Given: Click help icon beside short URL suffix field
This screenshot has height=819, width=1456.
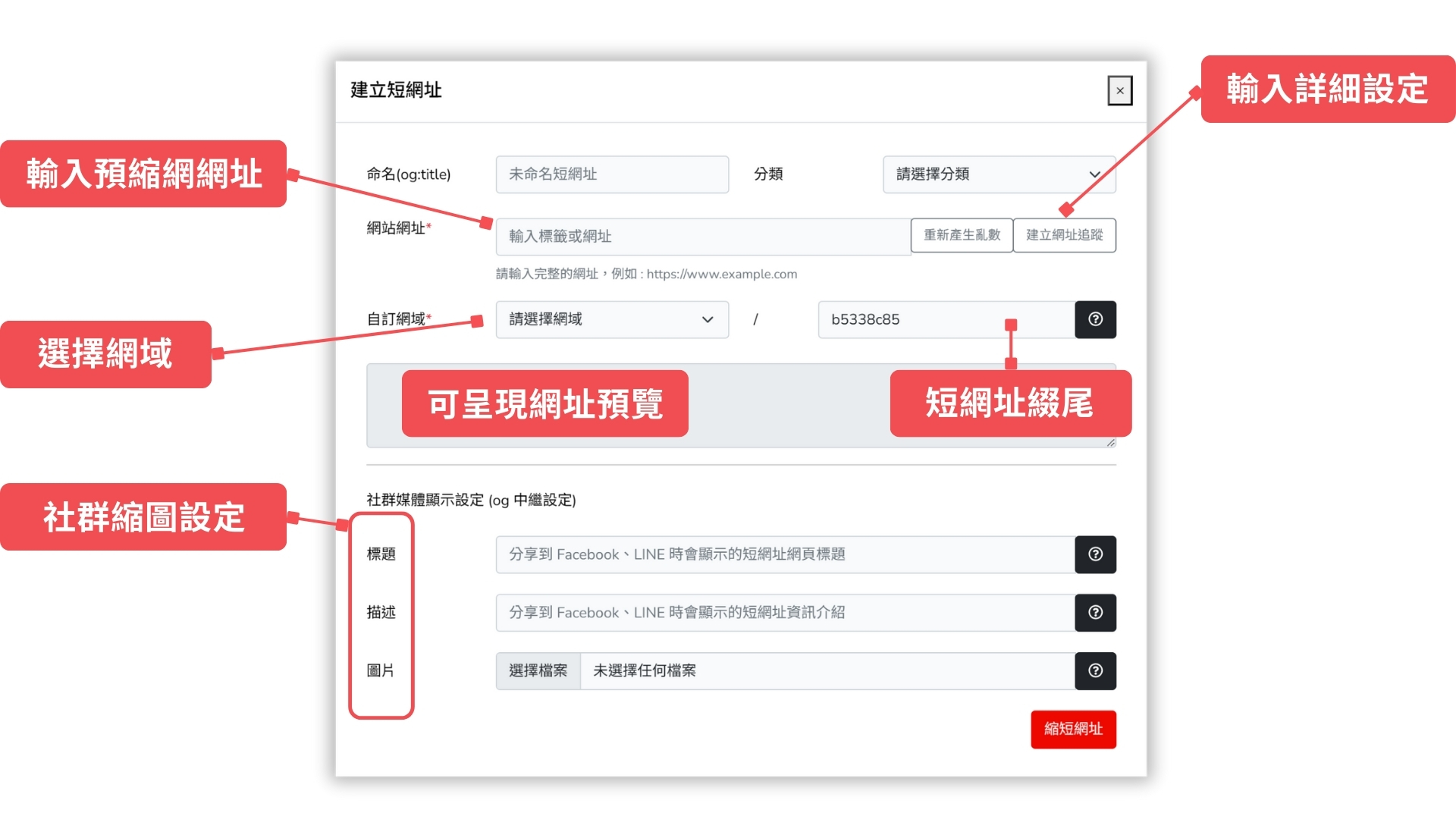Looking at the screenshot, I should tap(1095, 319).
